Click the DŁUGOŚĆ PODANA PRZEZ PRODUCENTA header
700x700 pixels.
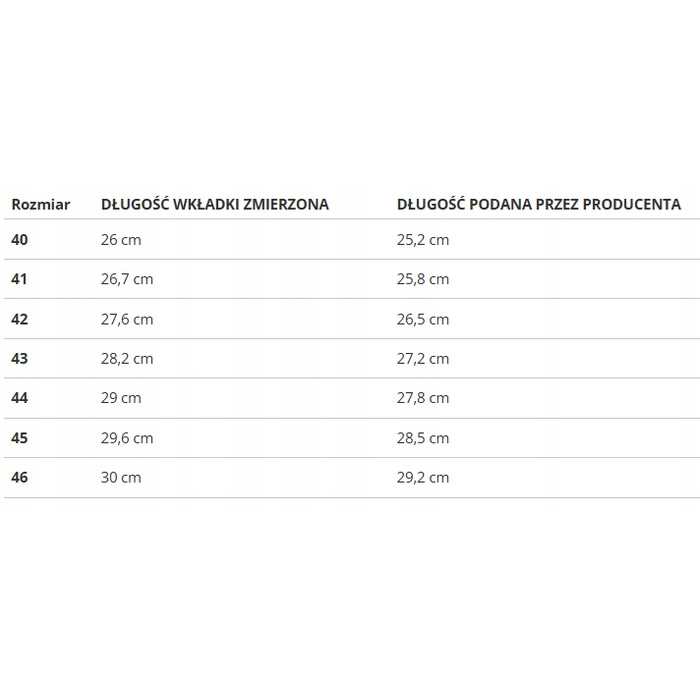(x=539, y=204)
